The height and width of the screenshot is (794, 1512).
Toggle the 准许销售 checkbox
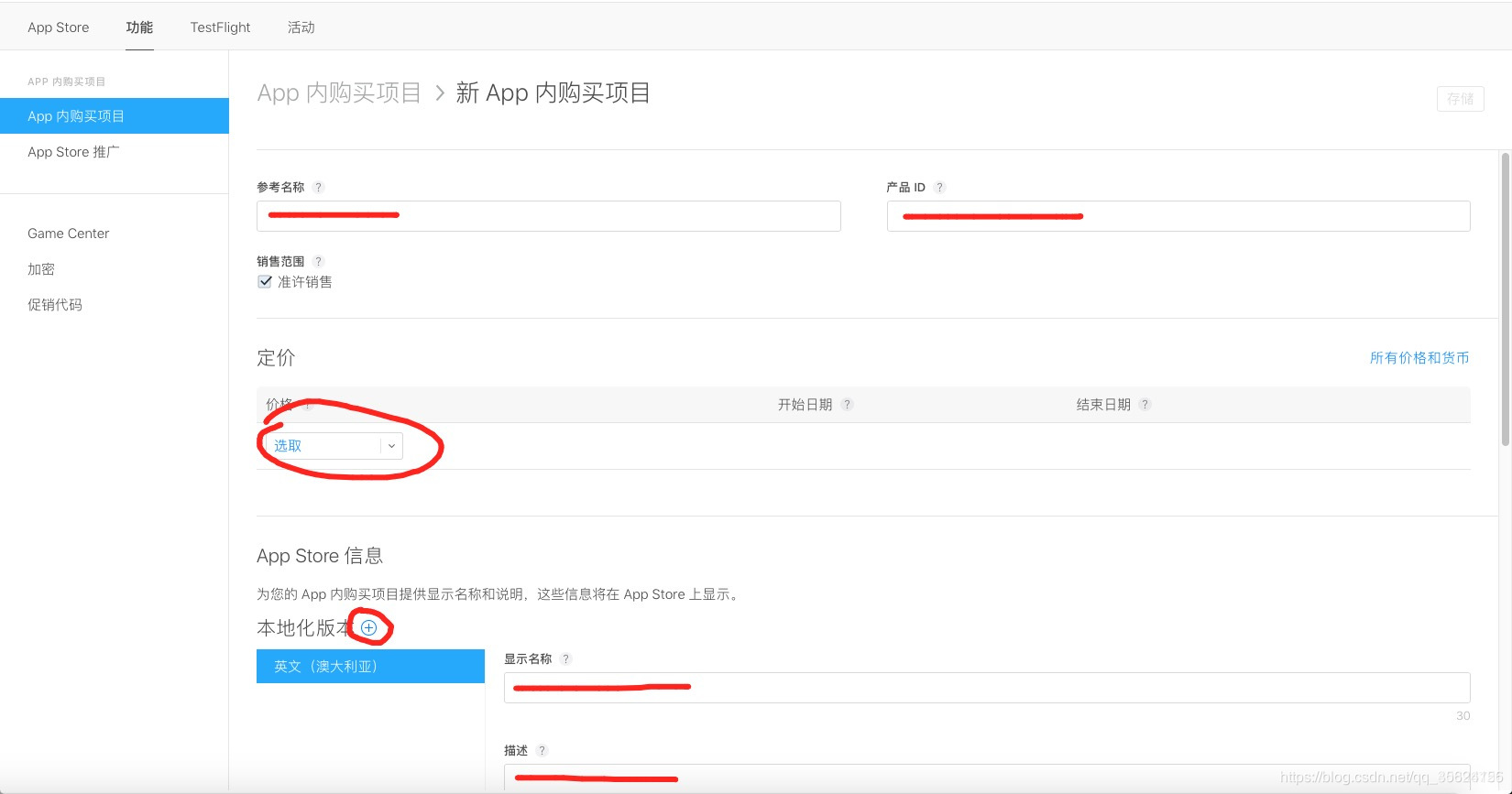point(265,281)
